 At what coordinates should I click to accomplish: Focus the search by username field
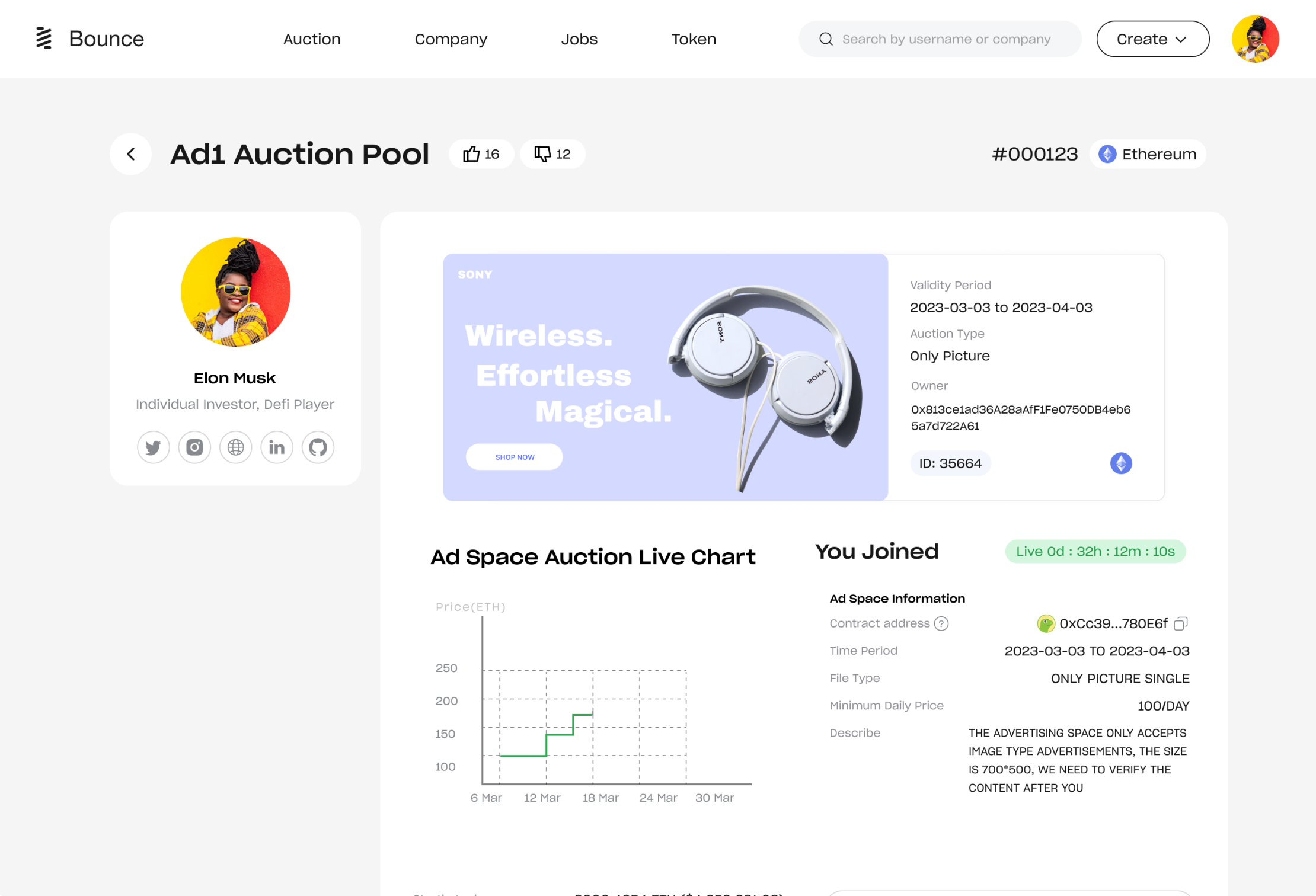click(946, 39)
